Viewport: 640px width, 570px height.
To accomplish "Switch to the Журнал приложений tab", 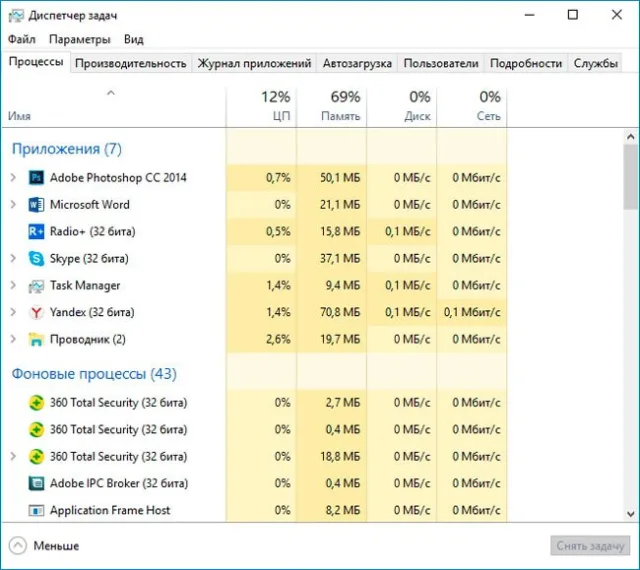I will pos(254,63).
